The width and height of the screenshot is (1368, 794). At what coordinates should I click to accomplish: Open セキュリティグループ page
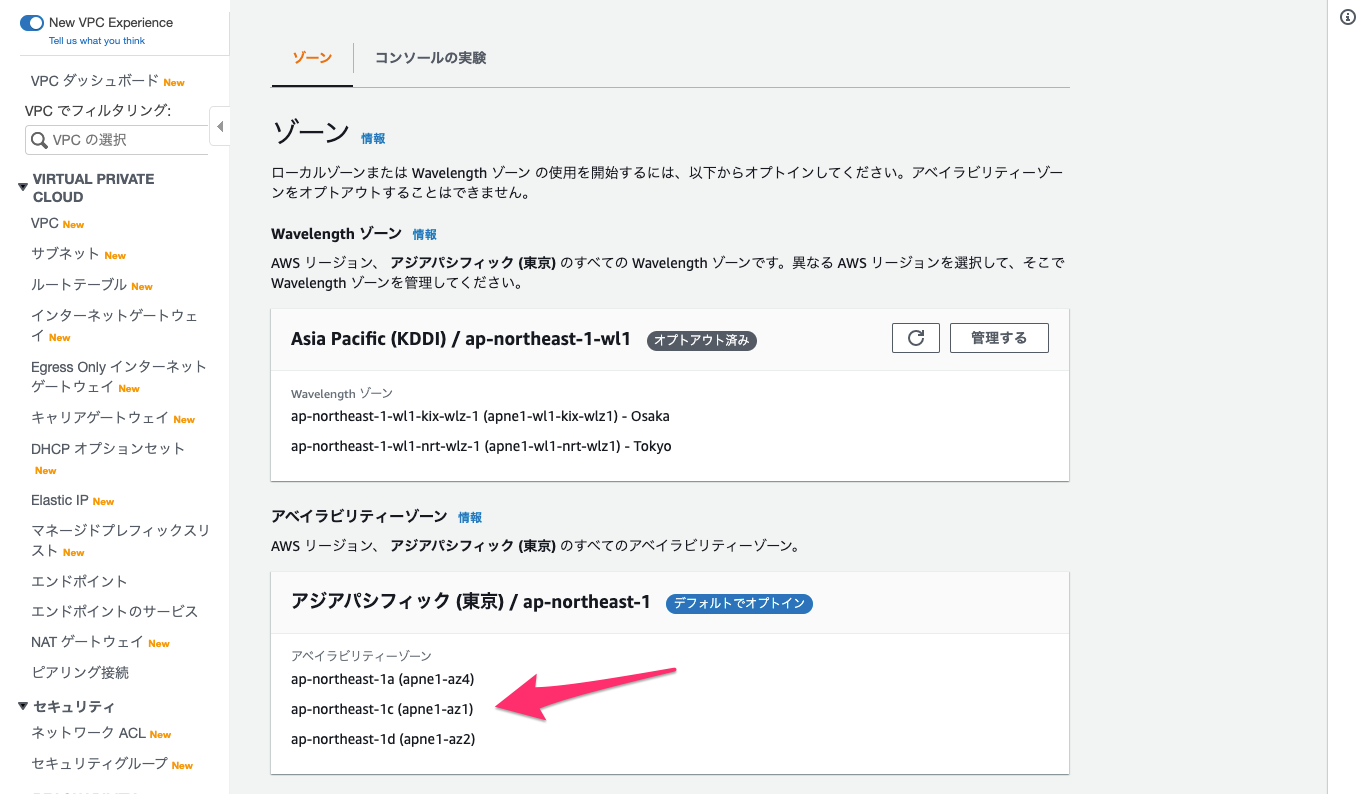click(99, 764)
